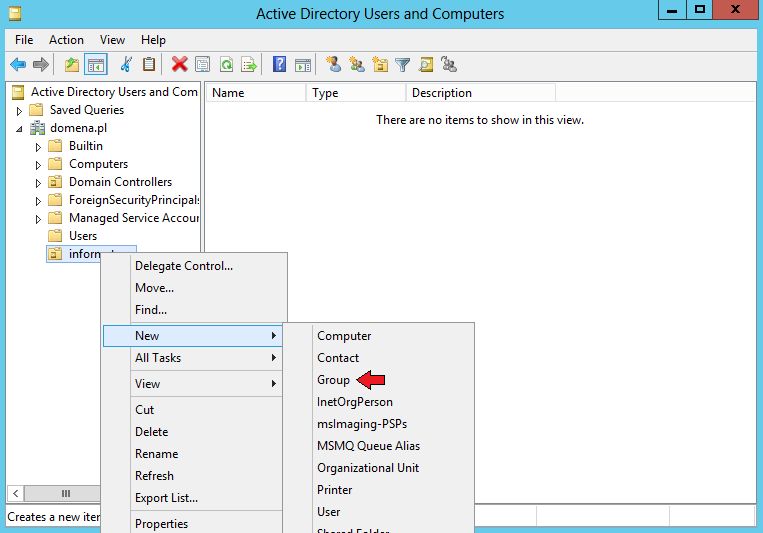Open the File menu
Image resolution: width=763 pixels, height=533 pixels.
[24, 40]
